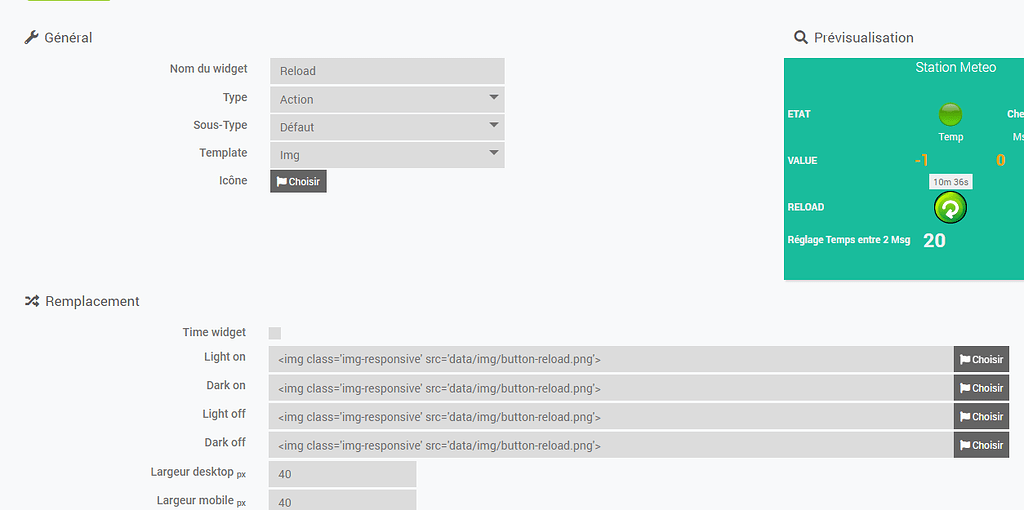This screenshot has width=1024, height=510.
Task: Click the Dark on image source field
Action: 611,388
